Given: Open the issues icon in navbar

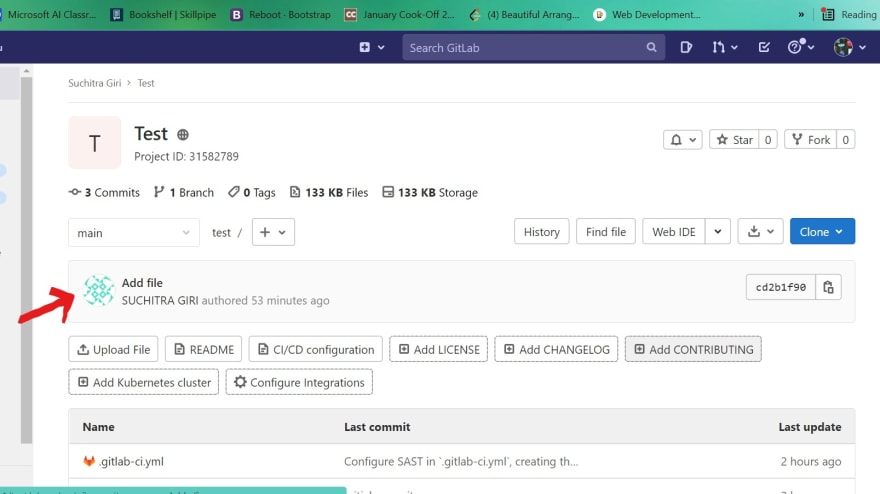Looking at the screenshot, I should click(x=686, y=47).
